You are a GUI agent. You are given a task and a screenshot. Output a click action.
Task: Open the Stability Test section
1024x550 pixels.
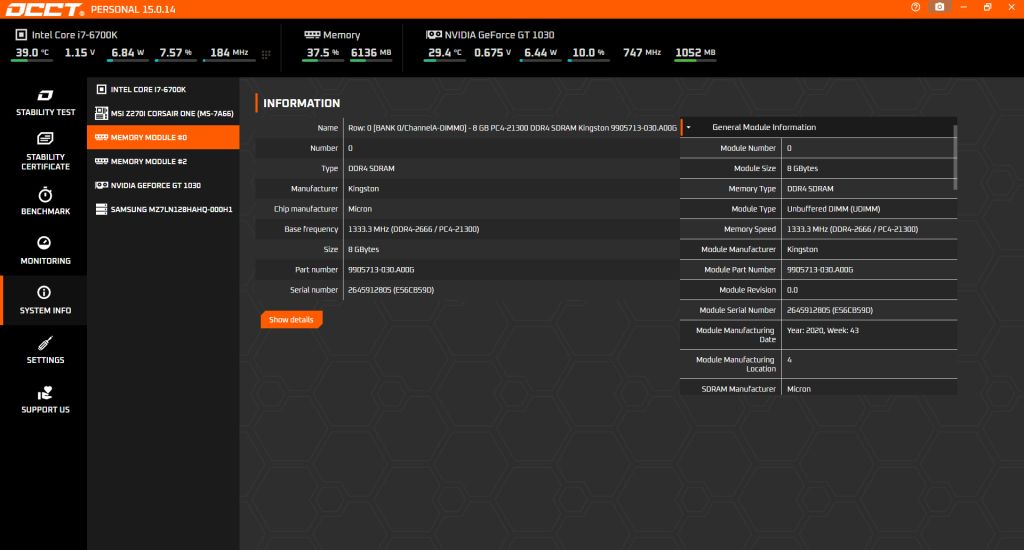tap(45, 103)
